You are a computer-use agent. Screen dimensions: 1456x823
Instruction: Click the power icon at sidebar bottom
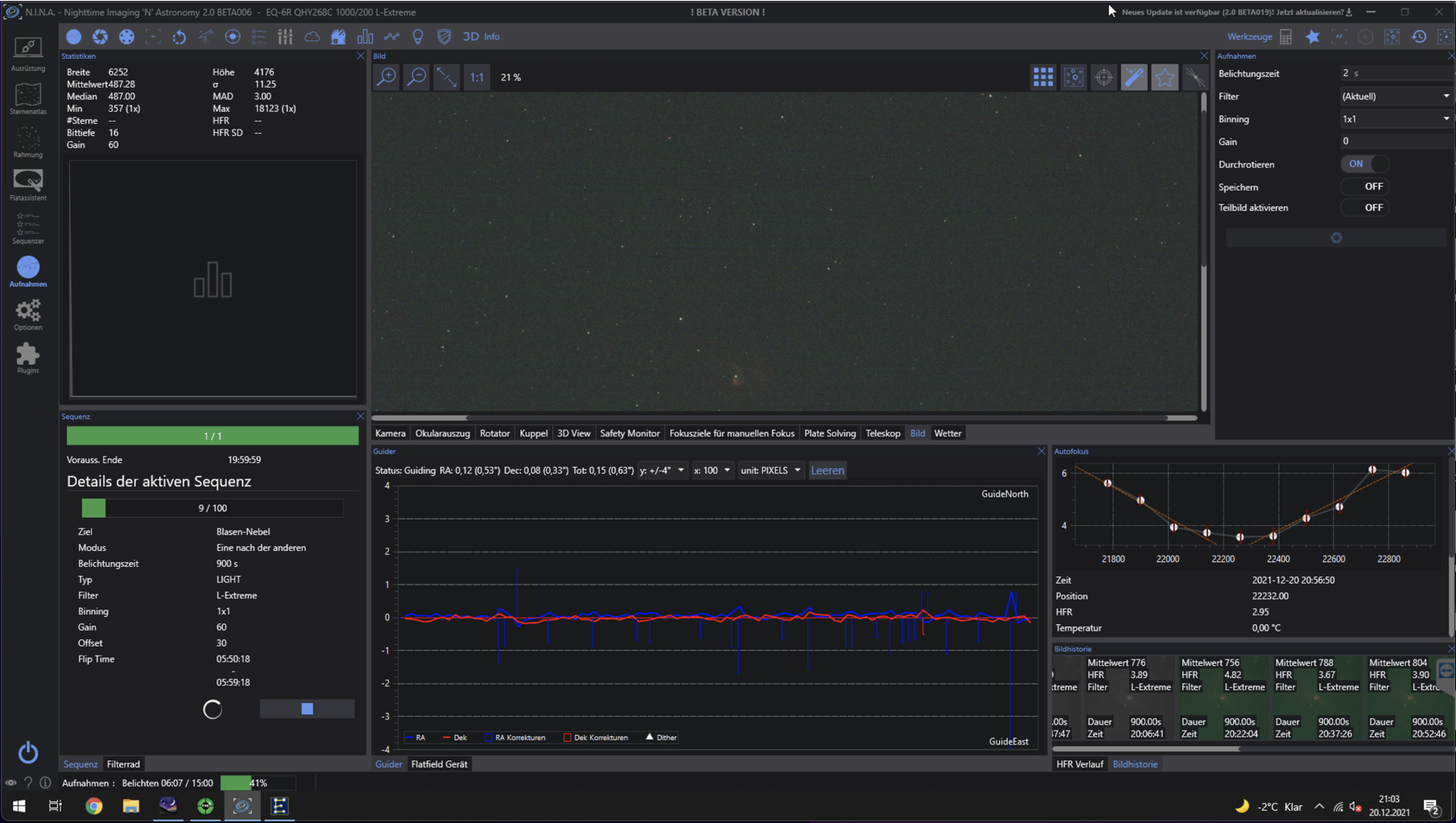pos(28,752)
